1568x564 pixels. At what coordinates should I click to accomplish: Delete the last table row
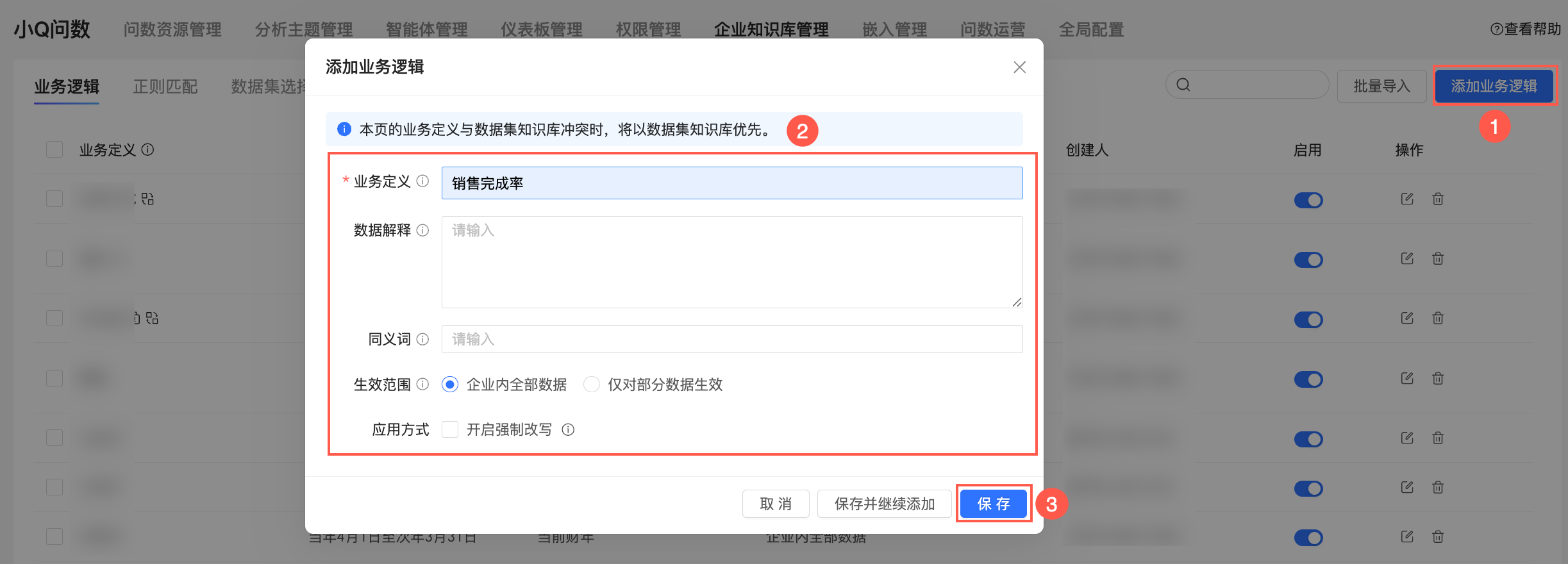pyautogui.click(x=1438, y=536)
